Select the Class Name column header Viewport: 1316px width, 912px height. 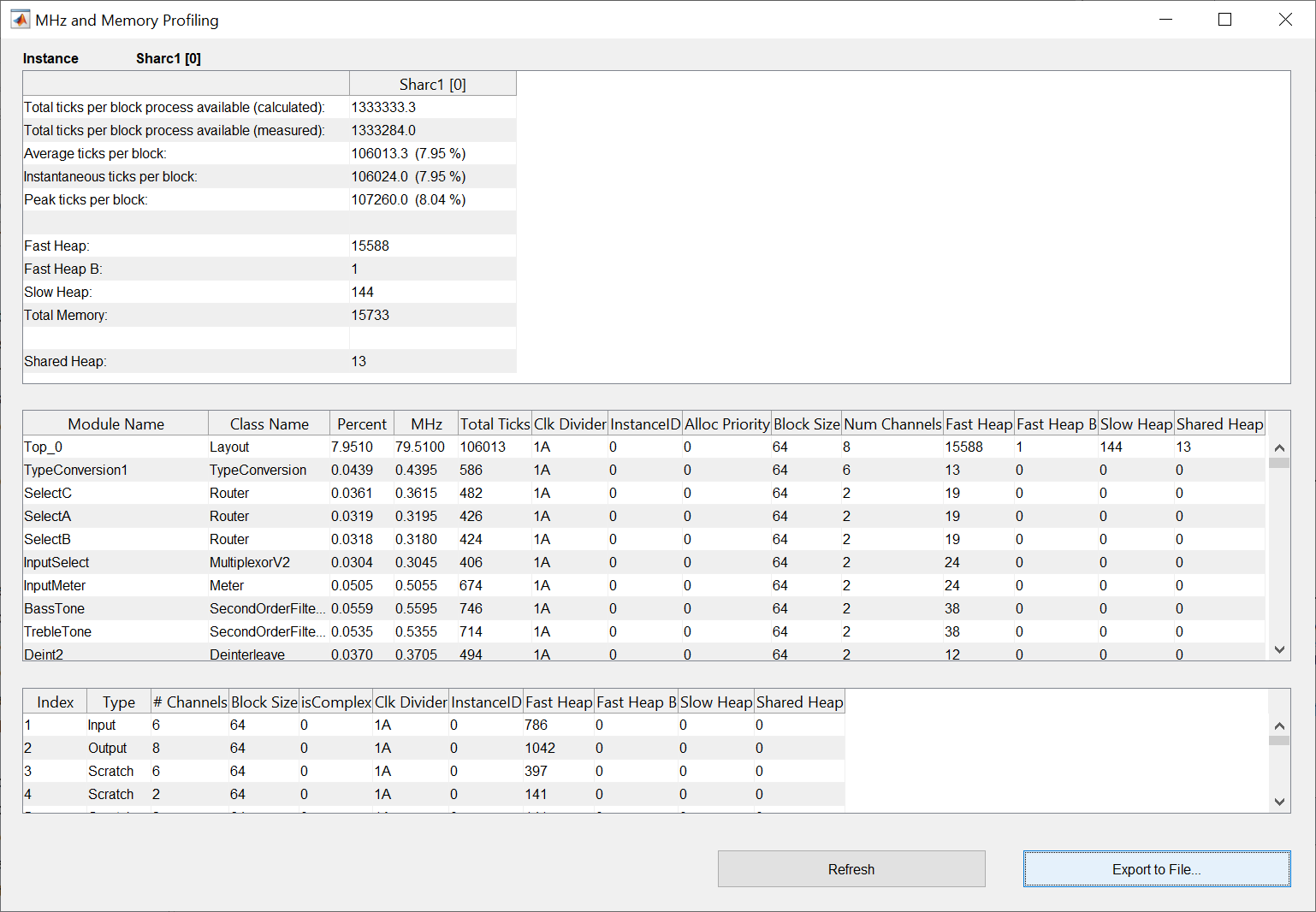click(270, 423)
